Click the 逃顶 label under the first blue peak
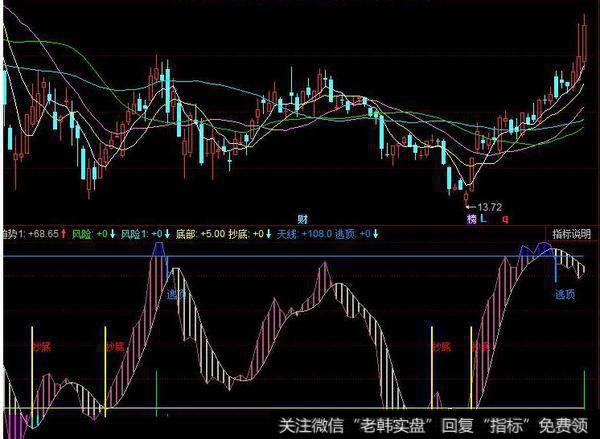Viewport: 600px width, 439px height. point(176,294)
